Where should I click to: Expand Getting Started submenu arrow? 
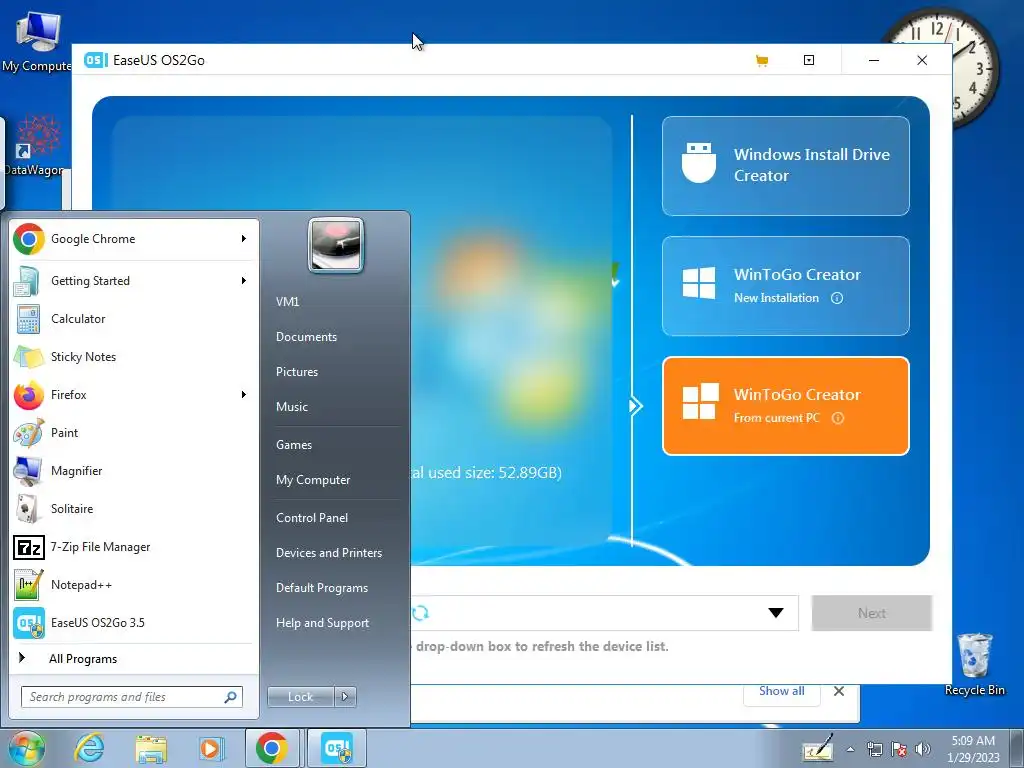click(x=244, y=281)
